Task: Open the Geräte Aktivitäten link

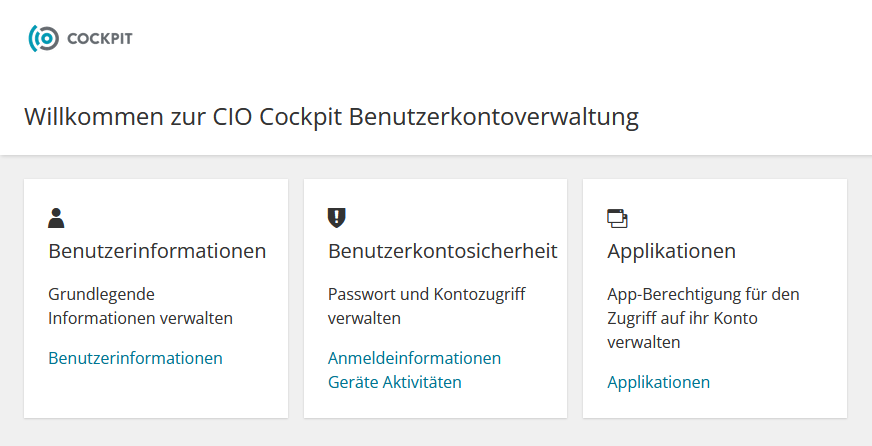Action: coord(394,382)
